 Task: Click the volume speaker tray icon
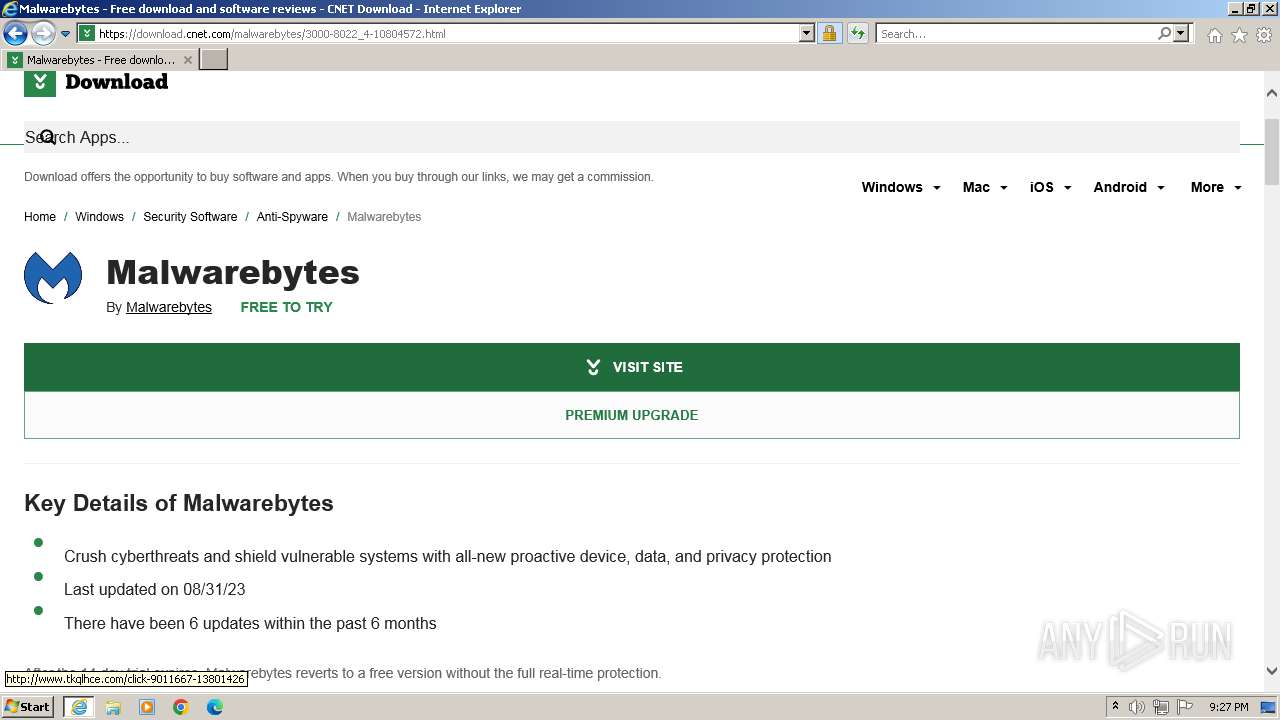click(1137, 707)
